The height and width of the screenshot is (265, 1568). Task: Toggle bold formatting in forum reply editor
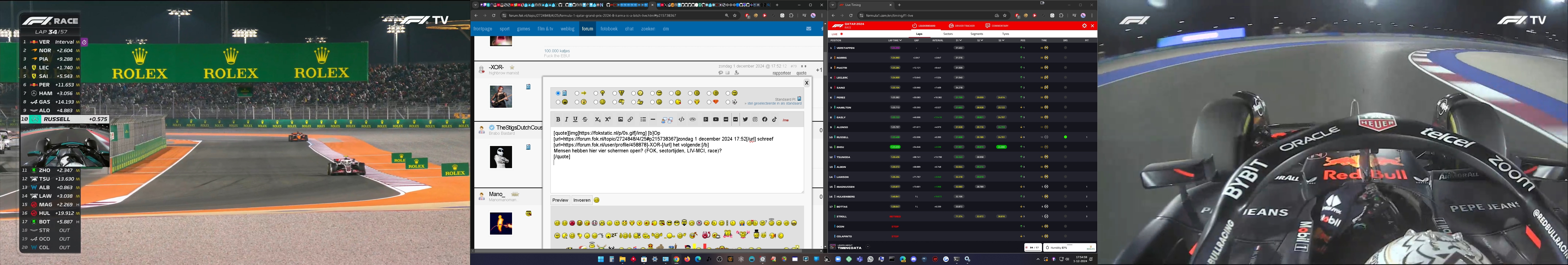point(558,119)
